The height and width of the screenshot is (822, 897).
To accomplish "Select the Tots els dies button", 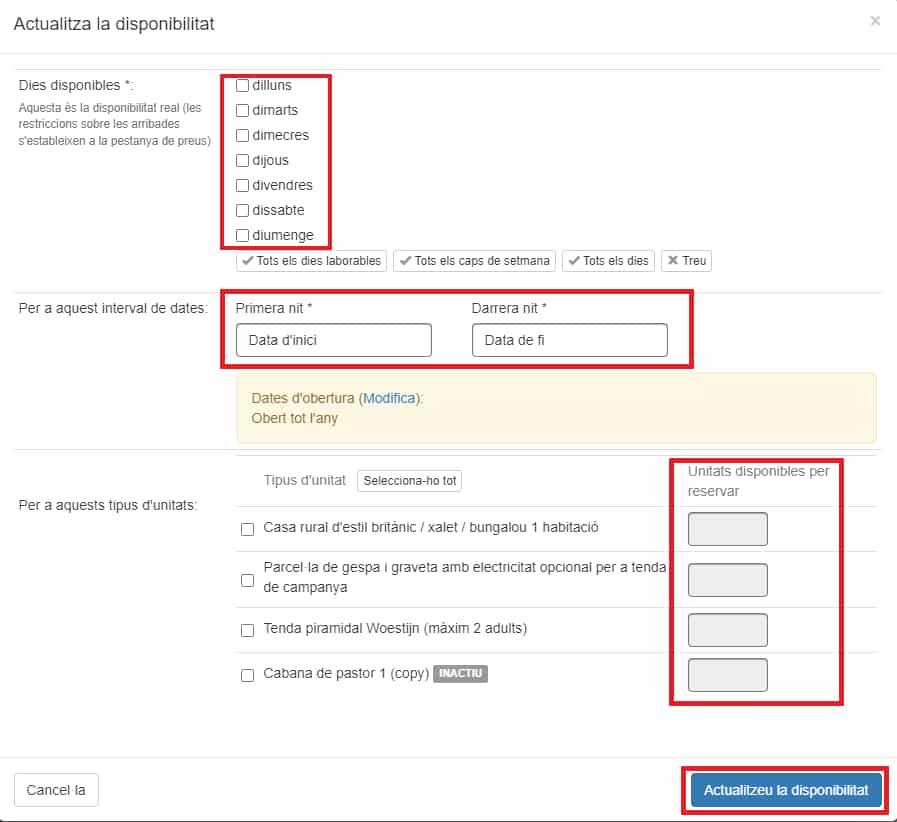I will (608, 261).
